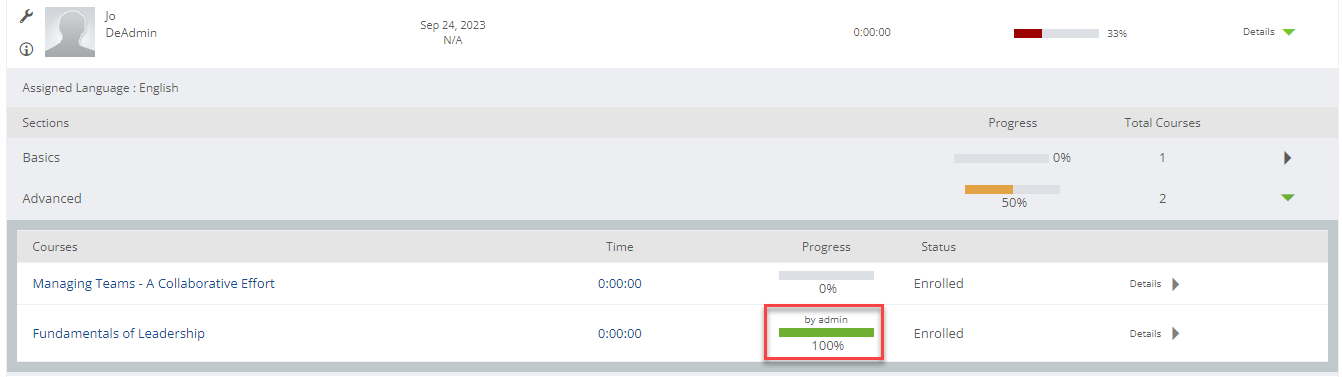This screenshot has height=377, width=1342.
Task: Expand Details arrow for Fundamentals of Leadership
Action: [x=1175, y=334]
